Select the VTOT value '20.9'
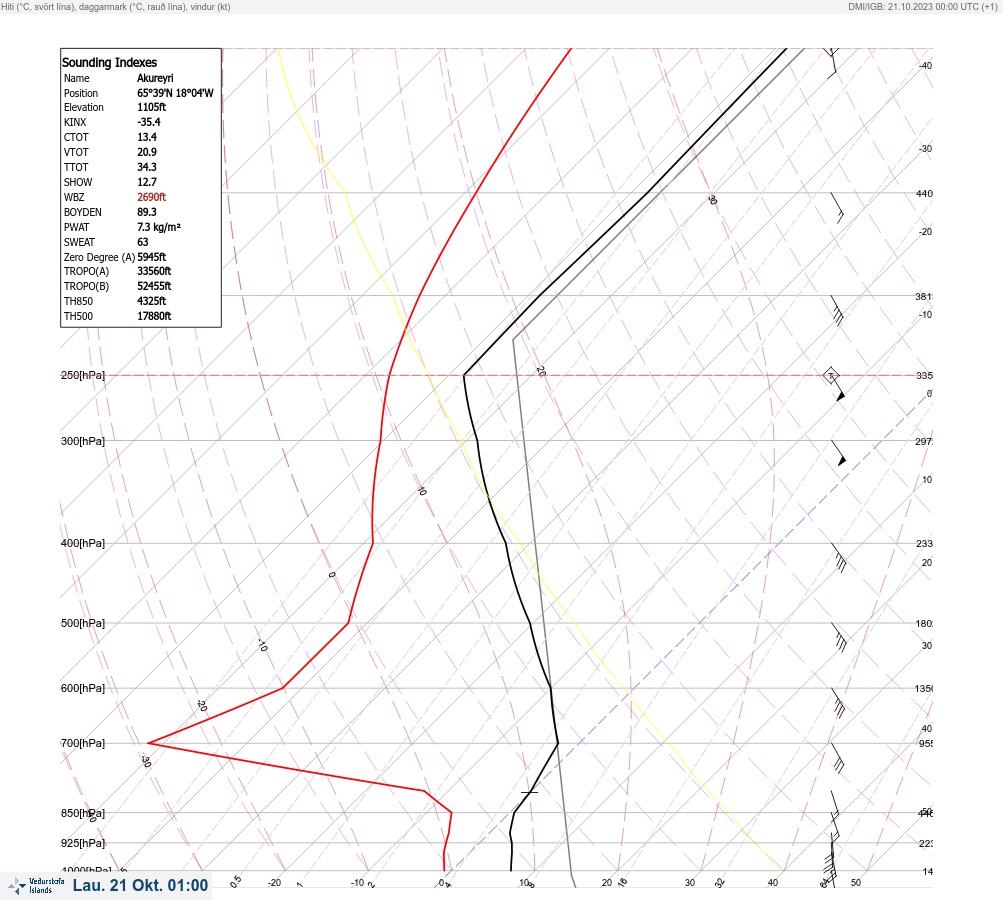The height and width of the screenshot is (900, 1003). click(x=146, y=152)
